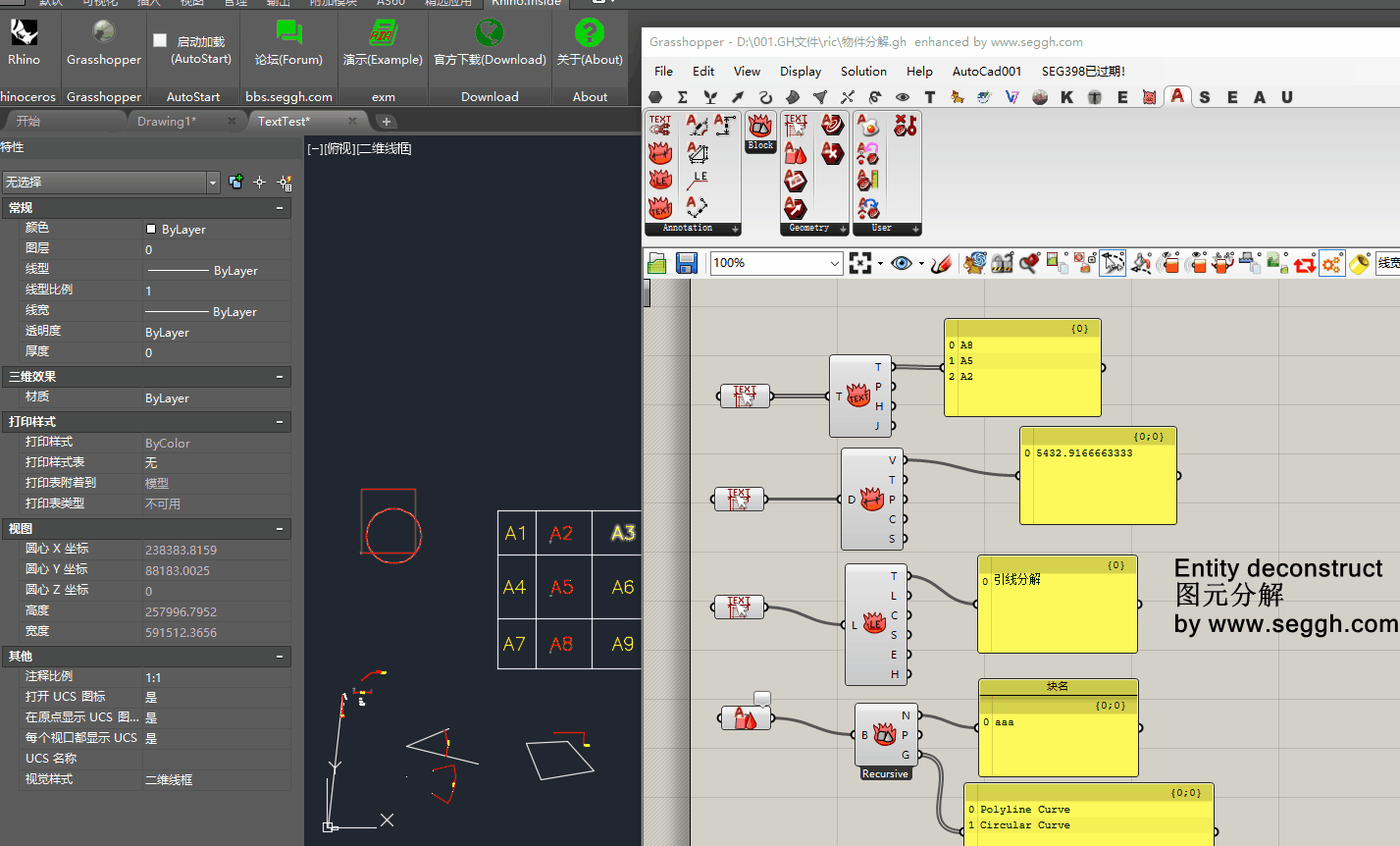1400x846 pixels.
Task: Click the viewport label [-][俯视][二维线框]
Action: click(359, 148)
